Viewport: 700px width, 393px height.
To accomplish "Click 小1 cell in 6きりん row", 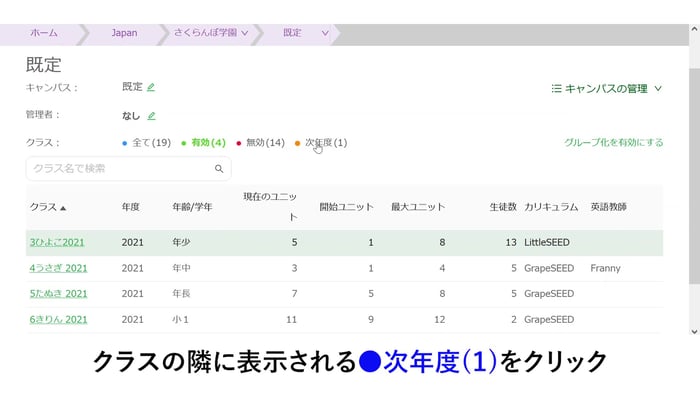I will coord(180,320).
